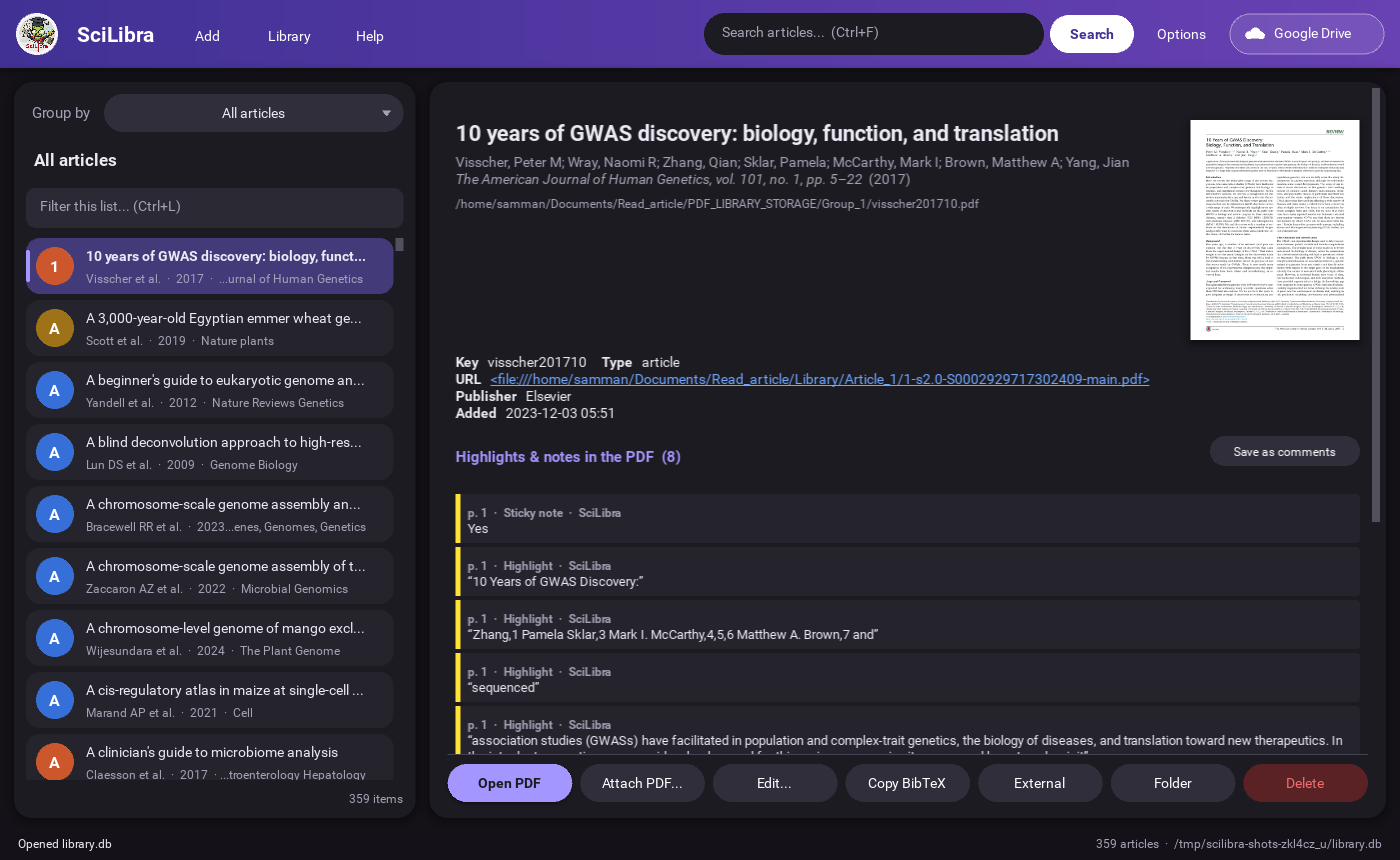Click Save as comments button
Viewport: 1400px width, 860px height.
point(1285,451)
